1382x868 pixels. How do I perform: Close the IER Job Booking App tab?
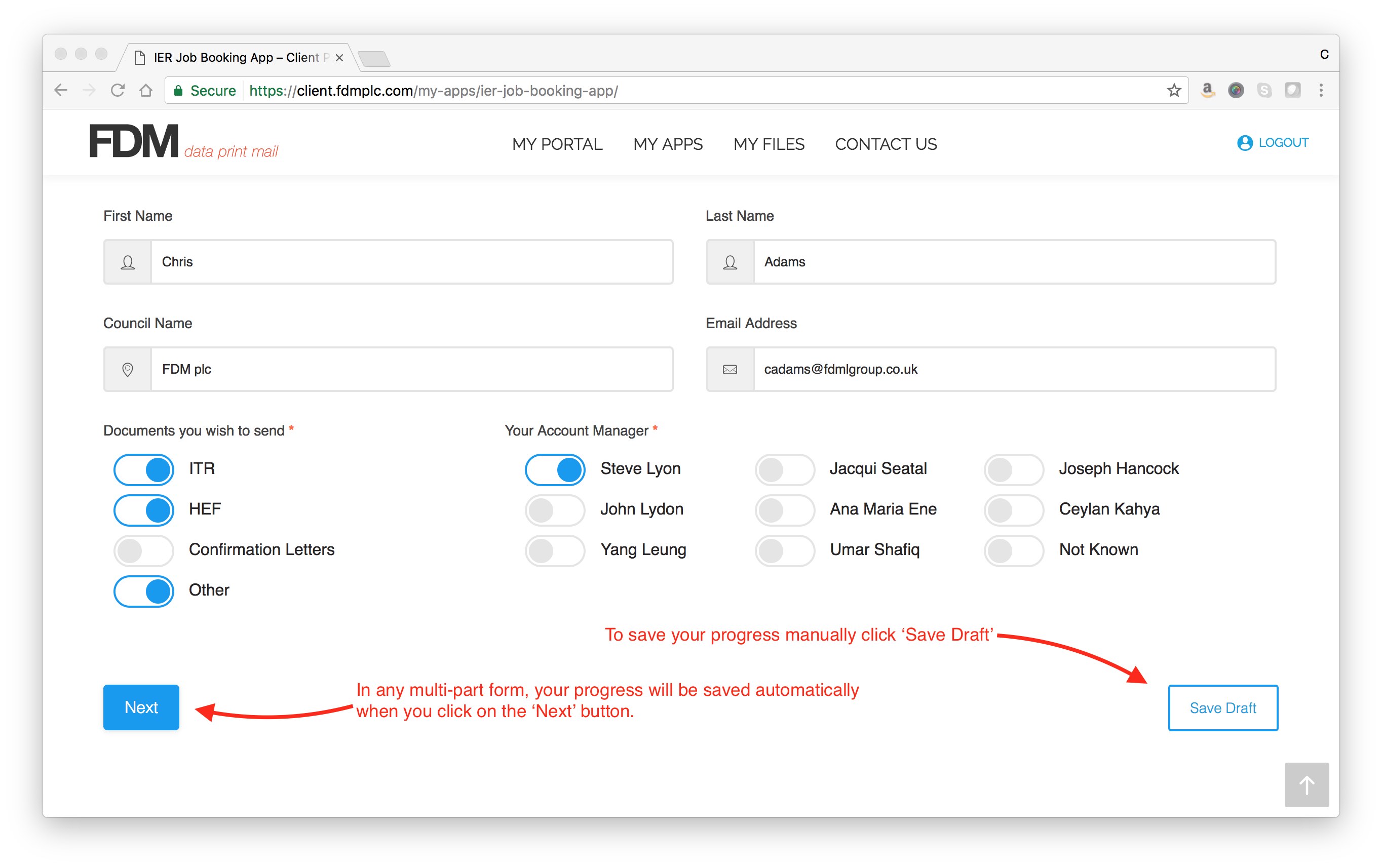[x=339, y=57]
